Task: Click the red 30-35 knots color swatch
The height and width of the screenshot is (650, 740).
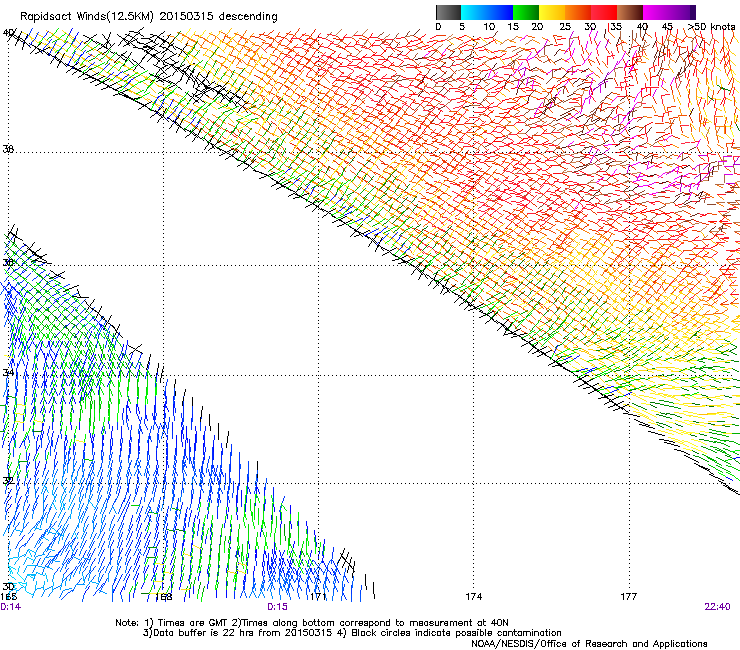Action: 604,12
